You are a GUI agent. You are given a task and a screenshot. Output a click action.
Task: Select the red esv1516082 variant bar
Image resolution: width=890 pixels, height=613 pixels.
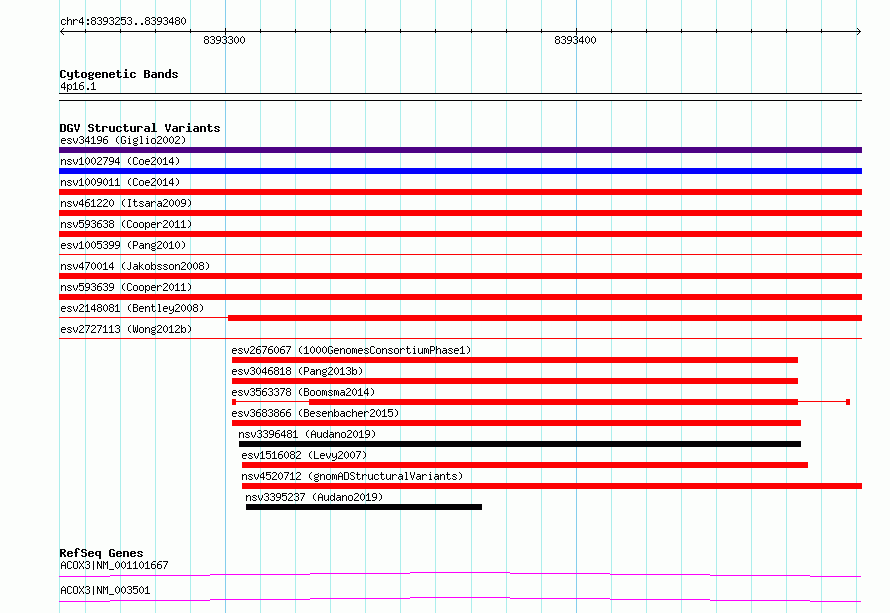tap(524, 465)
